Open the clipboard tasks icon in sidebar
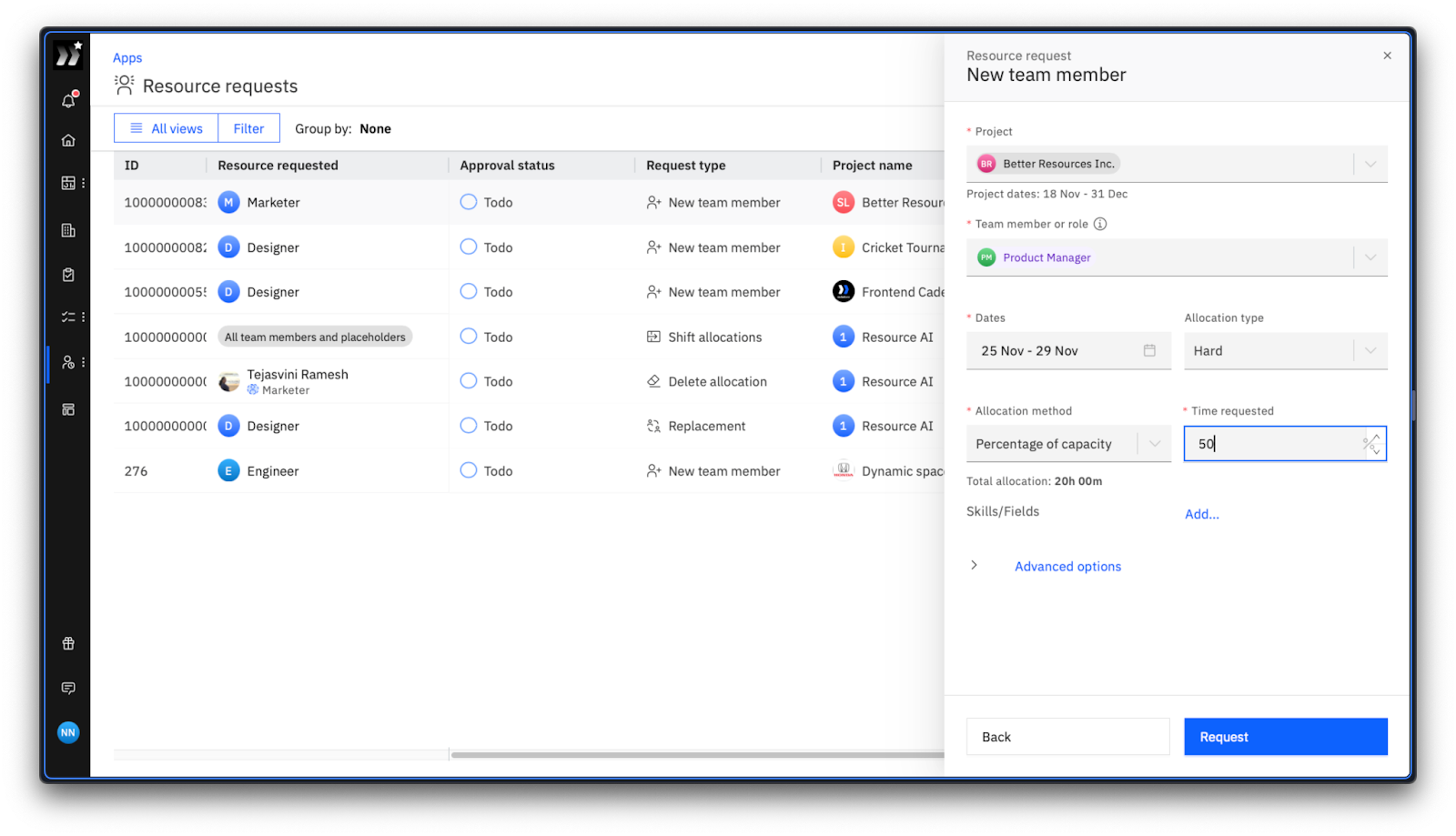The width and height of the screenshot is (1456, 836). 68,275
